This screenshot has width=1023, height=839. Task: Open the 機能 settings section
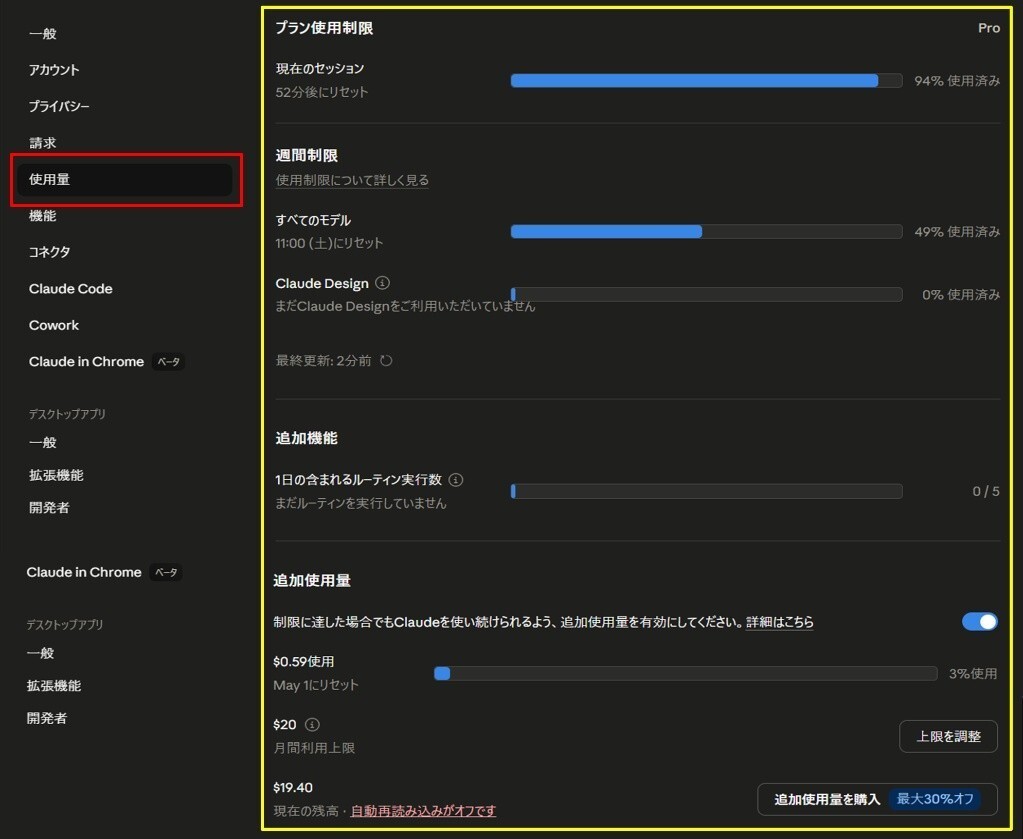point(42,215)
